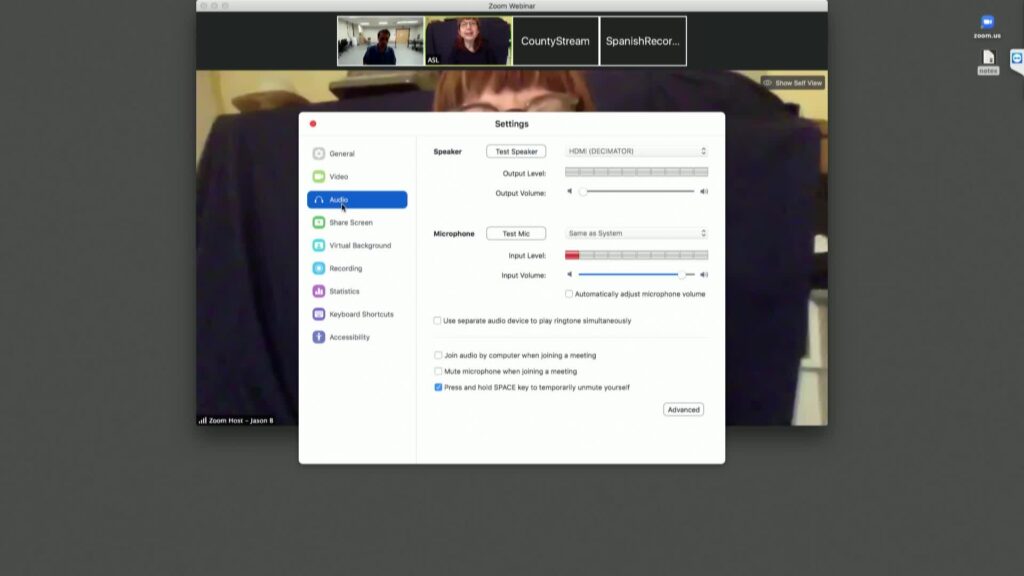Screen dimensions: 1024x576
Task: Open Video settings section
Action: (357, 176)
